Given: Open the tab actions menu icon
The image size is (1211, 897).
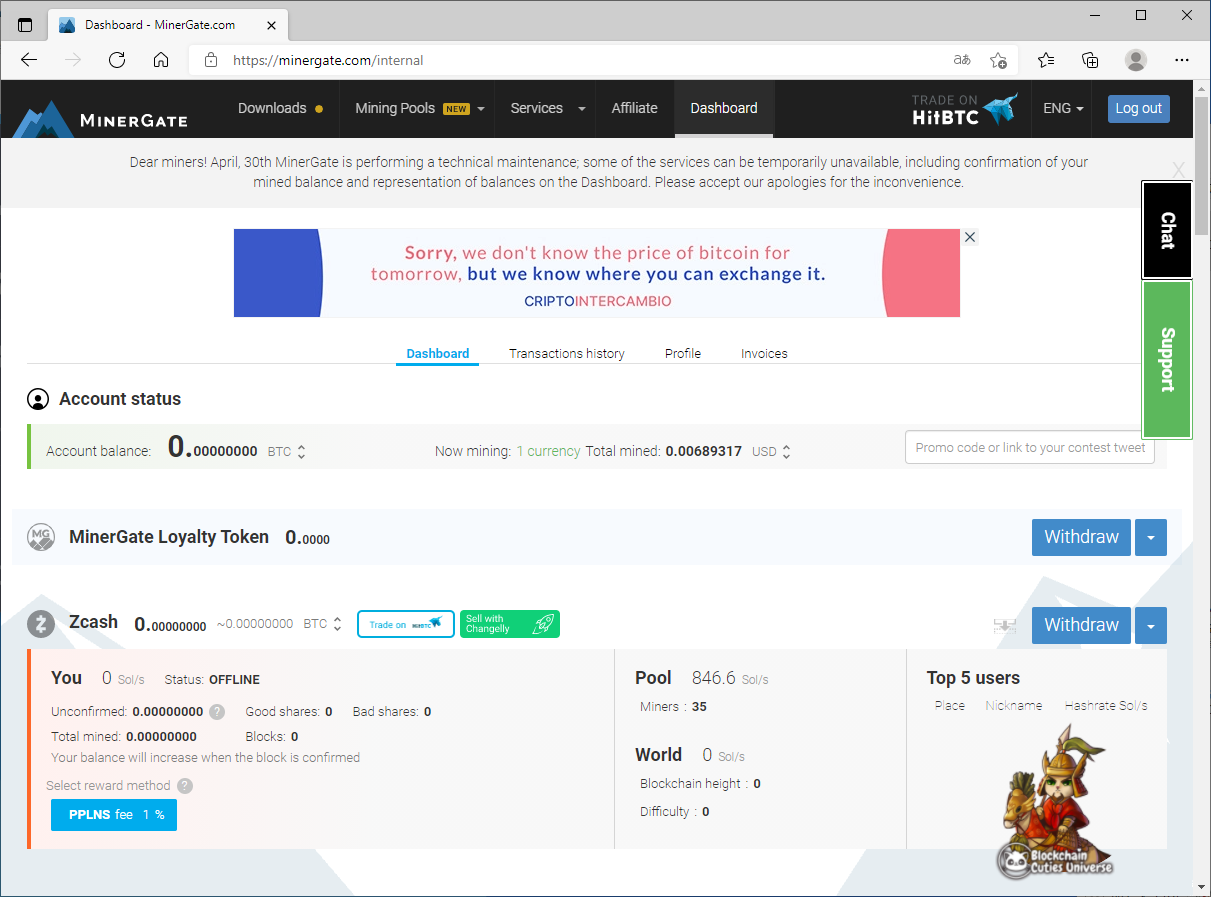Looking at the screenshot, I should (x=25, y=25).
